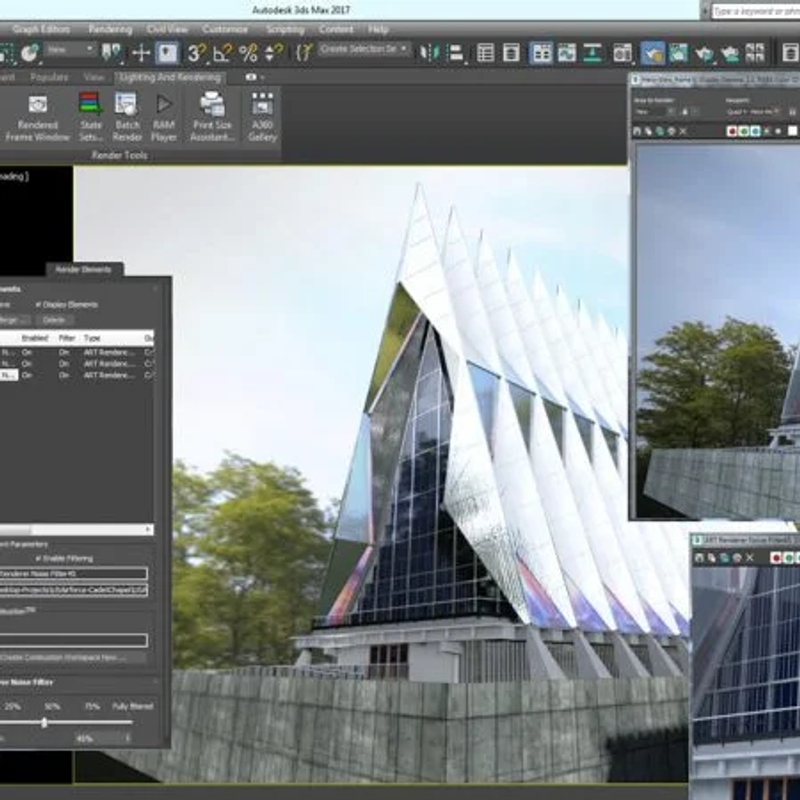The width and height of the screenshot is (800, 800).
Task: Open the Curve Editor icon
Action: 566,53
